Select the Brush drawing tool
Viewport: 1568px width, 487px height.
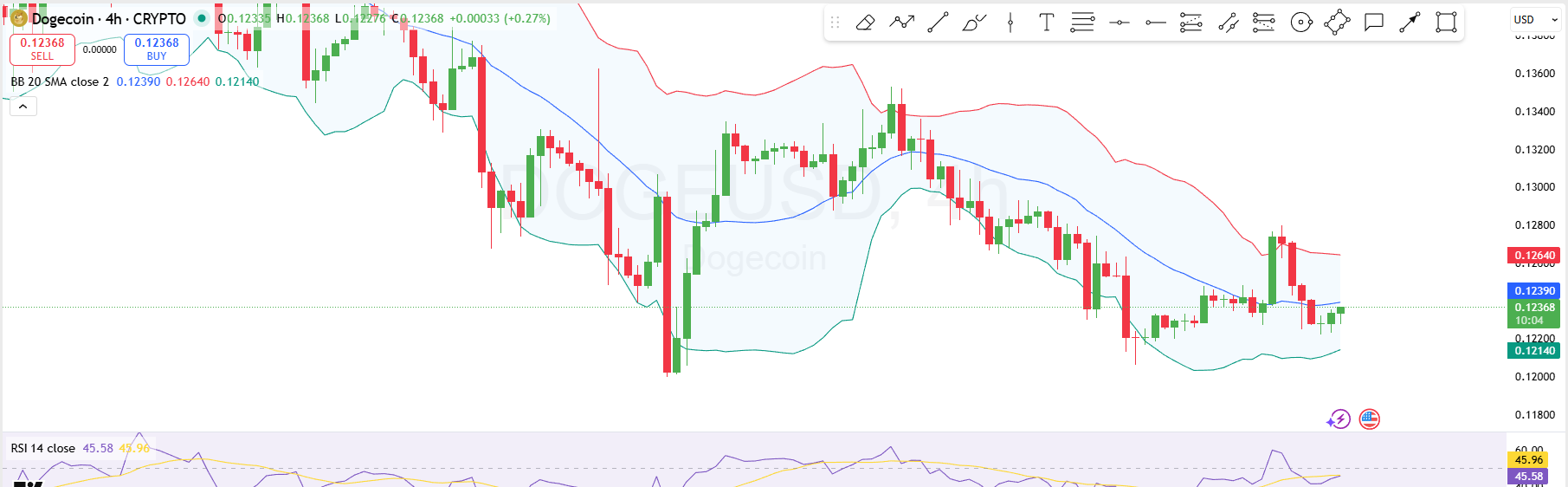tap(974, 23)
